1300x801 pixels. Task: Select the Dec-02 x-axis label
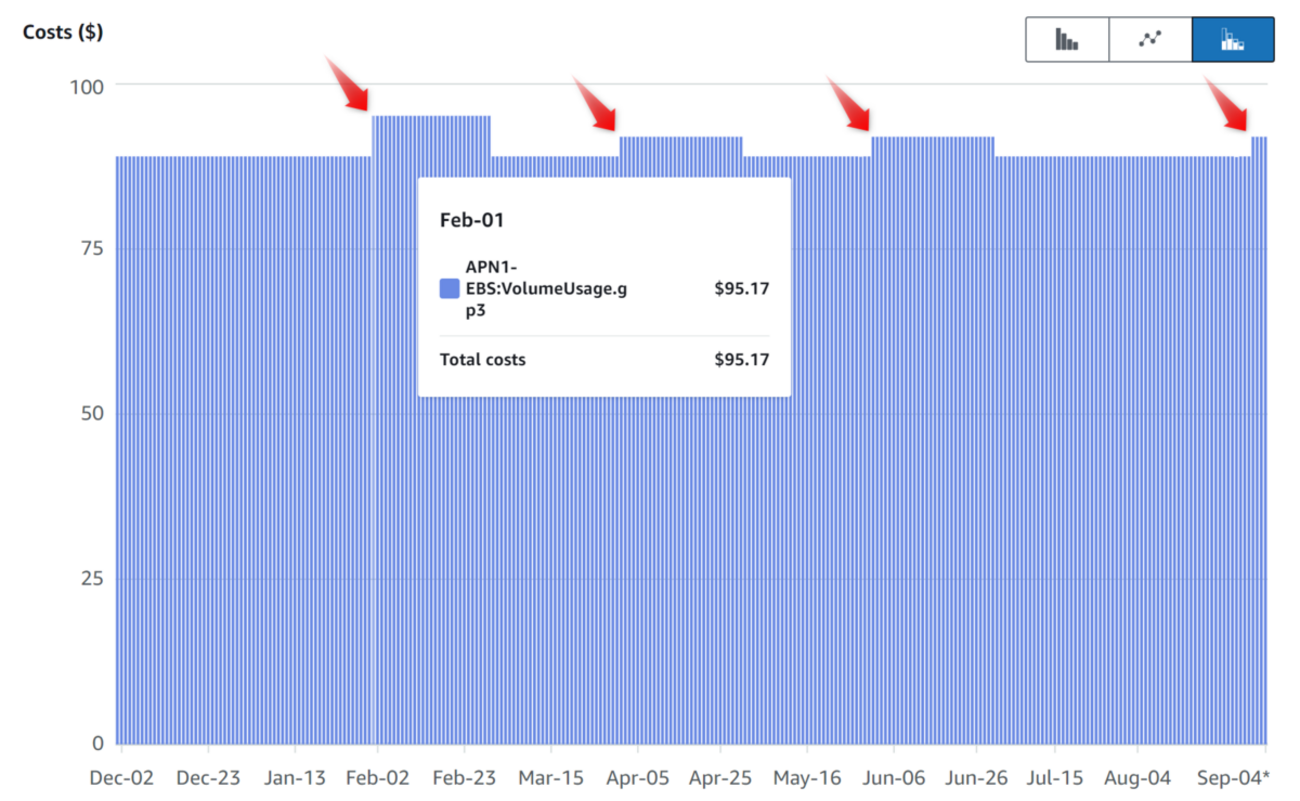(x=121, y=778)
